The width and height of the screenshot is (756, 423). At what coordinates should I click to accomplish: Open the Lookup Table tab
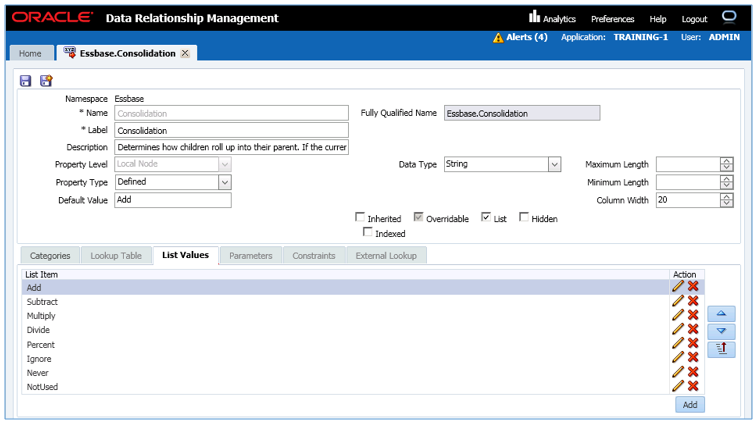coord(116,256)
